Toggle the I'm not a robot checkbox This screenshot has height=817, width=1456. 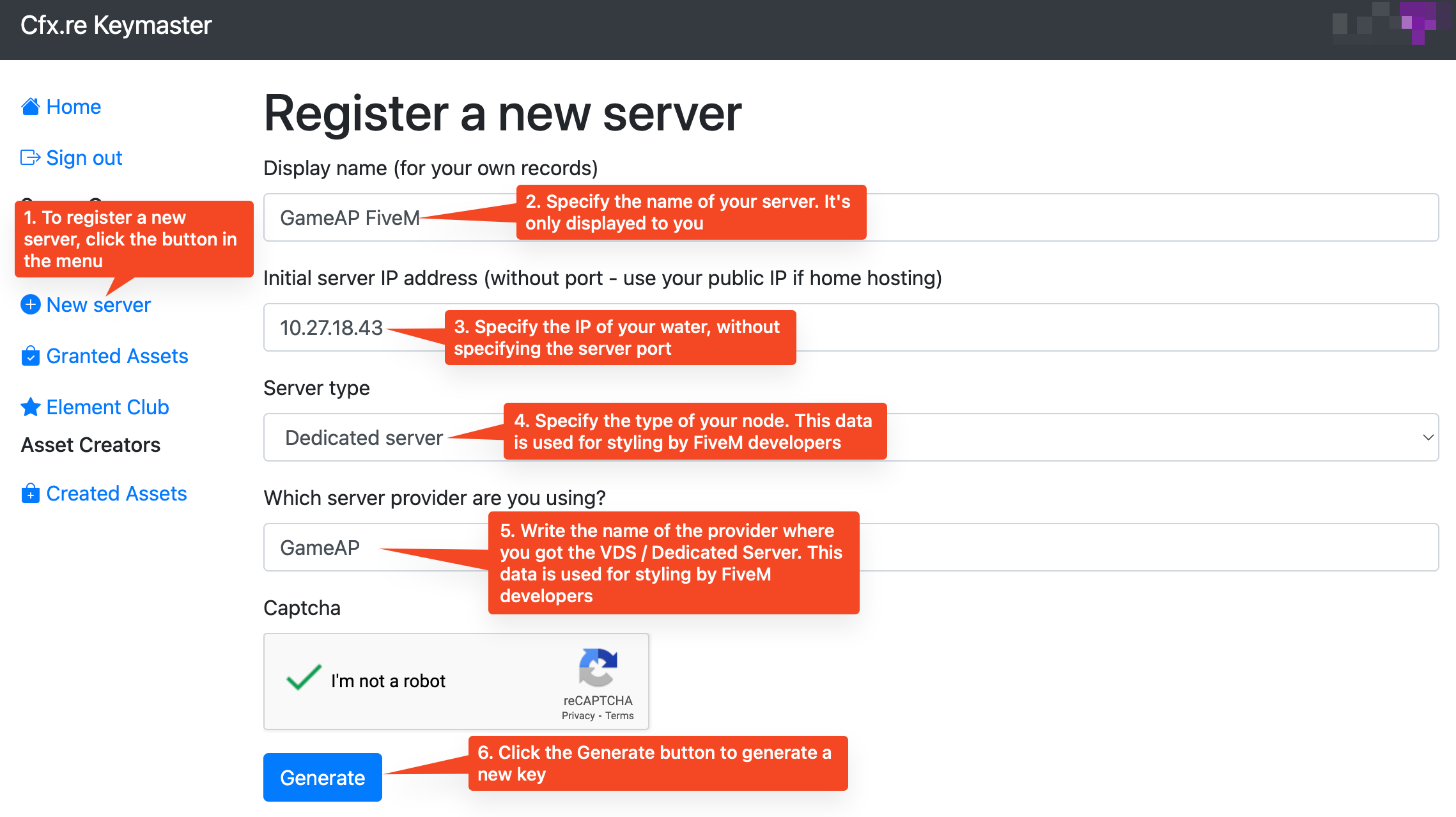pyautogui.click(x=304, y=678)
